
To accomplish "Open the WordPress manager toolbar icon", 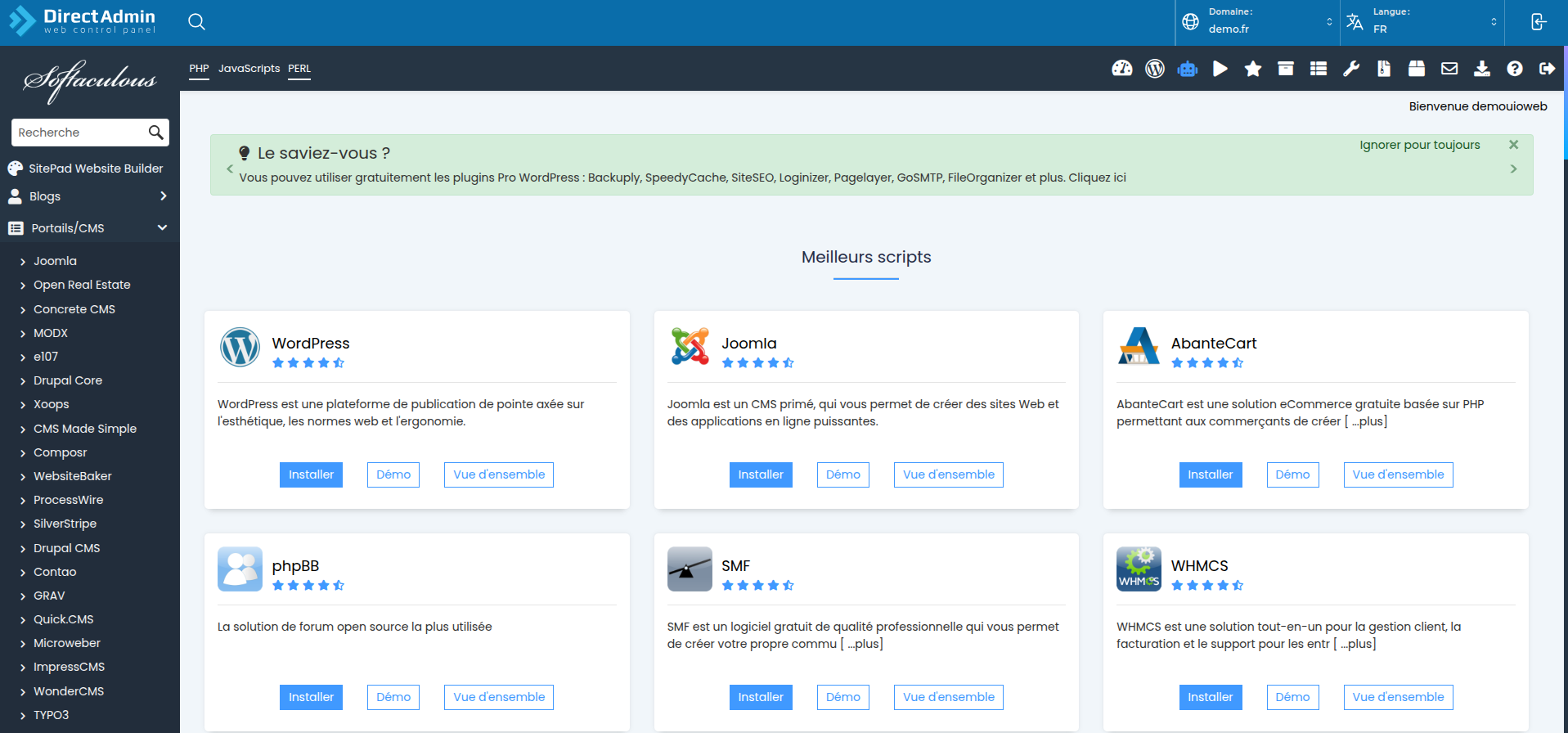I will (1155, 69).
